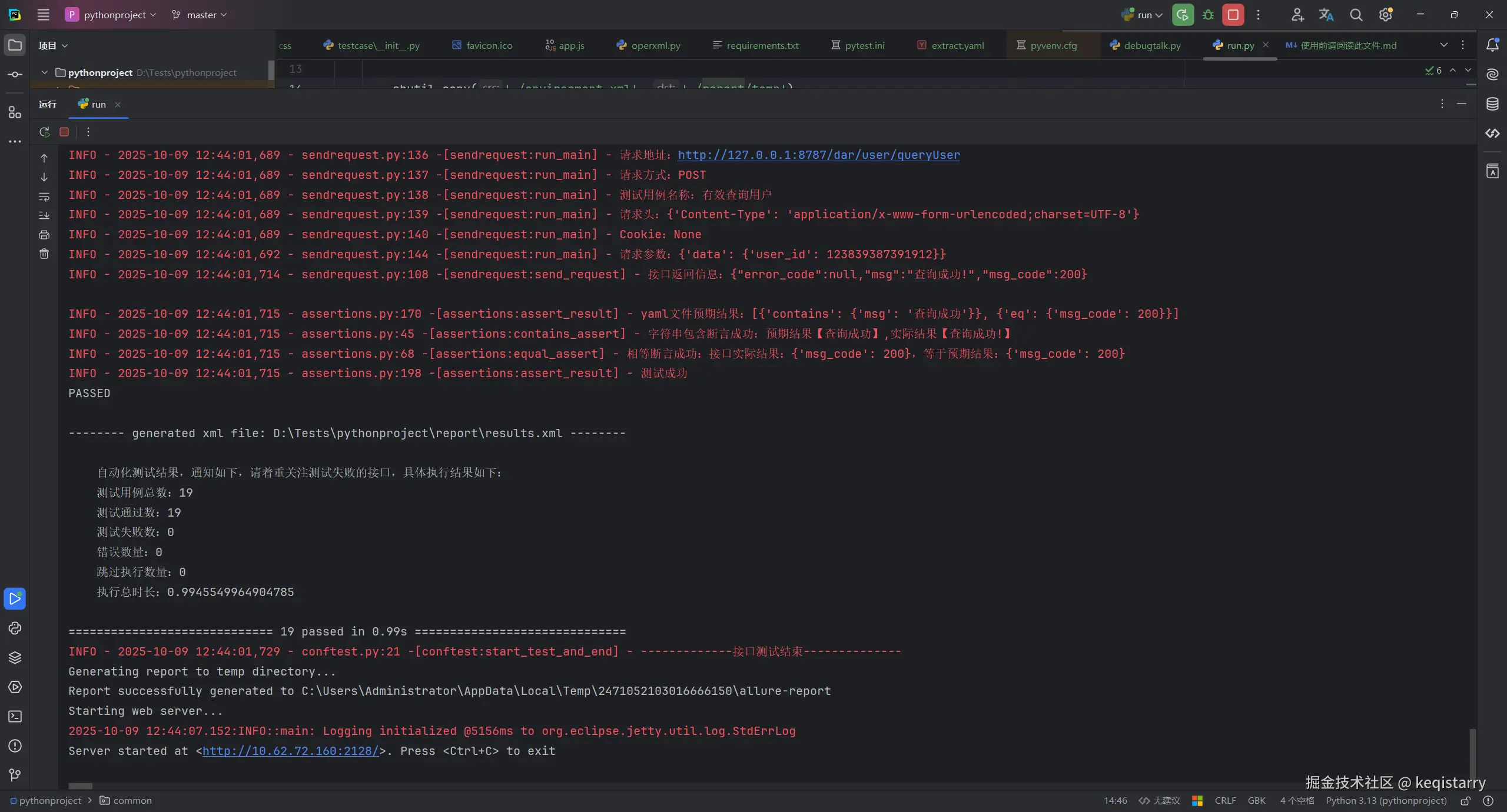Click the Debug bug icon in toolbar

tap(1208, 15)
